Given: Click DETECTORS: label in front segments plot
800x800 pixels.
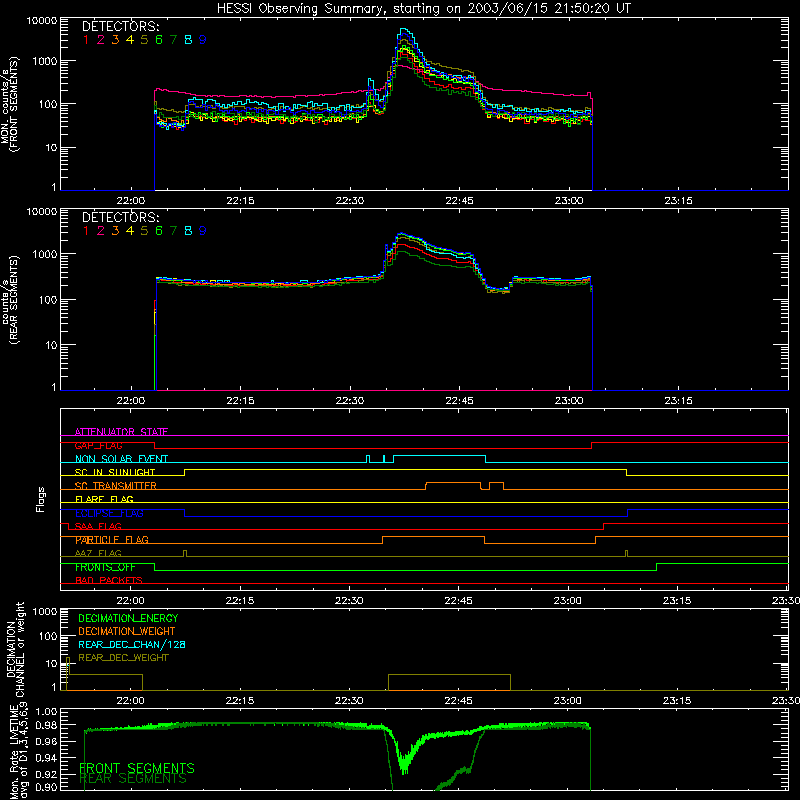Looking at the screenshot, I should [120, 27].
